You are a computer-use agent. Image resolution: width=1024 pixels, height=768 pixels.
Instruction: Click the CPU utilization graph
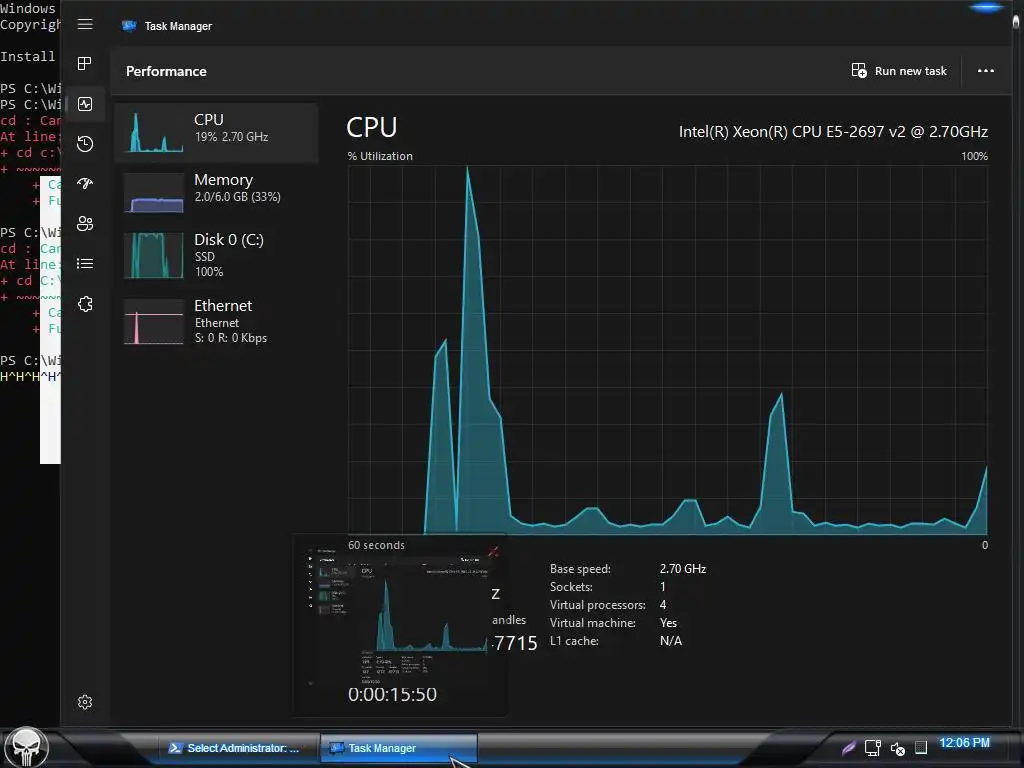(667, 350)
